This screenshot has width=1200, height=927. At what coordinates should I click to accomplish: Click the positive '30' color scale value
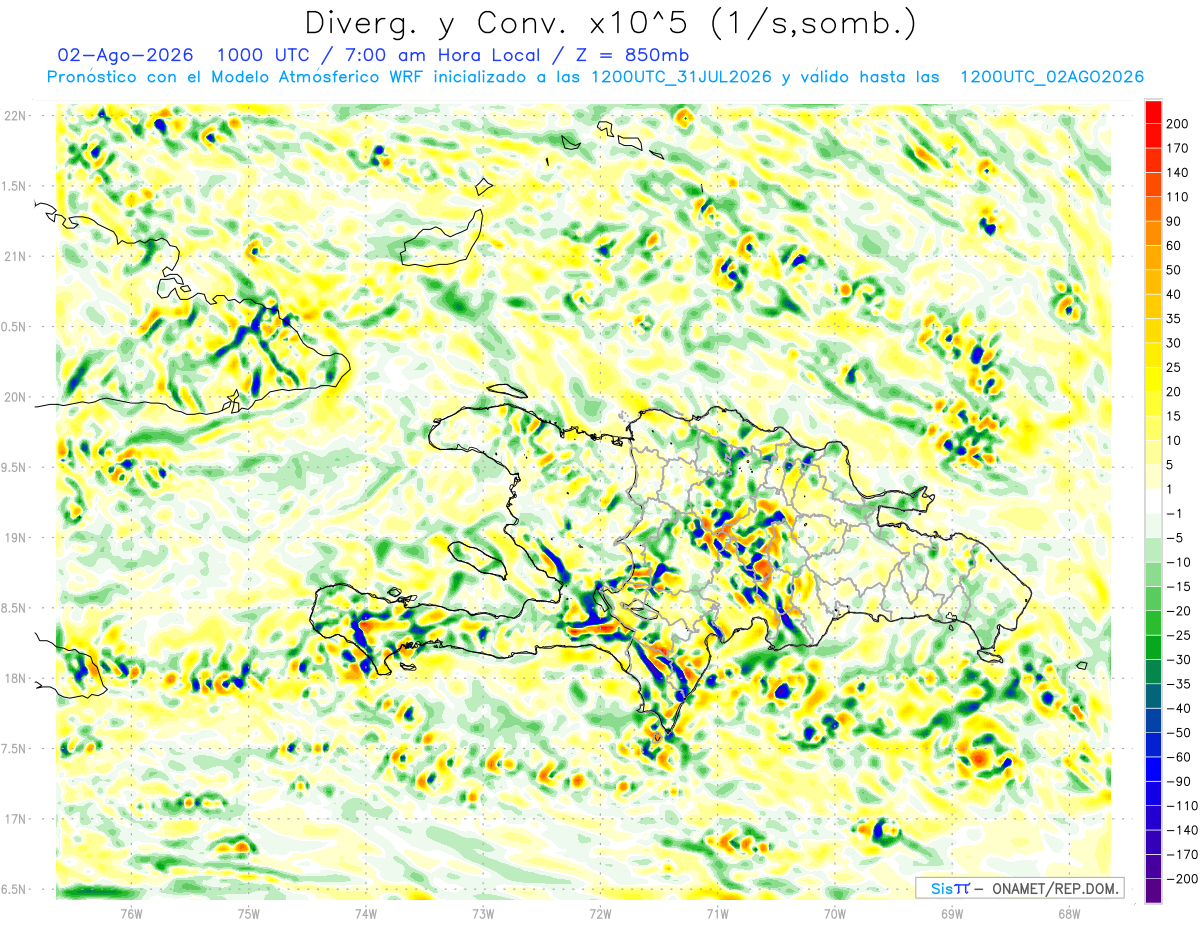coord(1176,343)
